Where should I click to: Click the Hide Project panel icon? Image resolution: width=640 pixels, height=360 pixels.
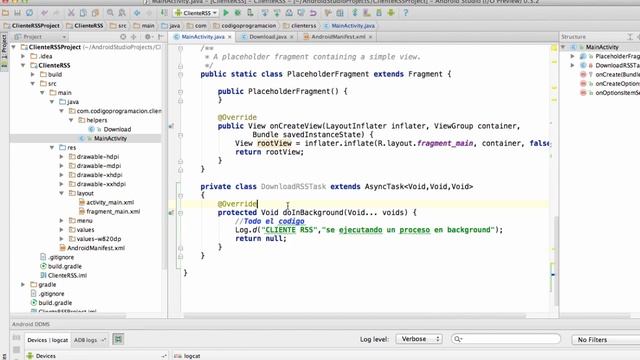[x=161, y=37]
